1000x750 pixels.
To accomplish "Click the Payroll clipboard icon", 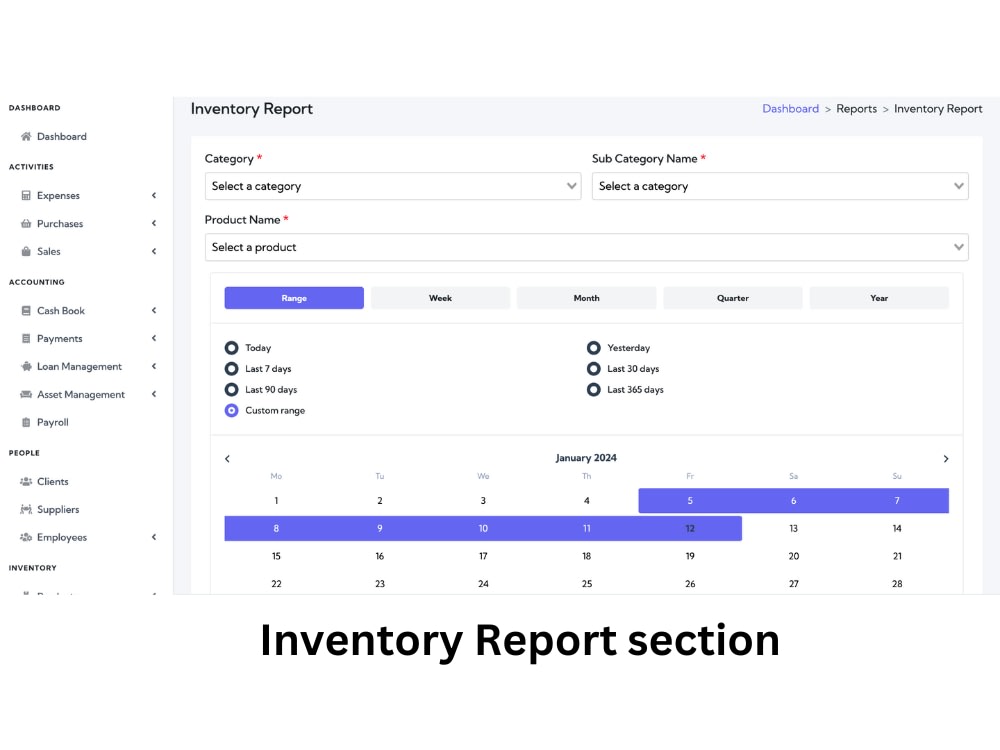I will pos(26,422).
